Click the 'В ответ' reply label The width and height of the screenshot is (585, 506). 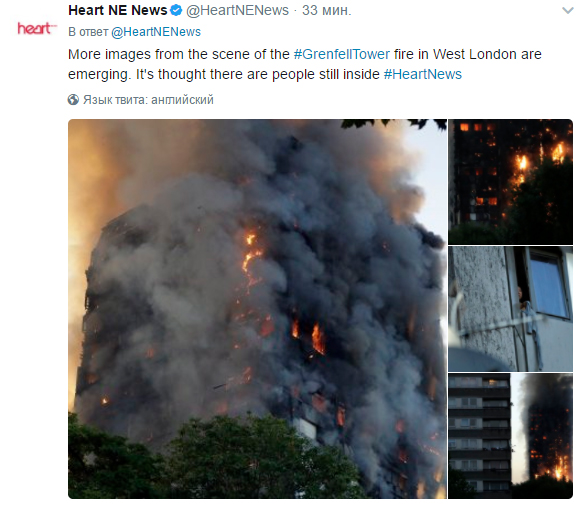tap(88, 32)
